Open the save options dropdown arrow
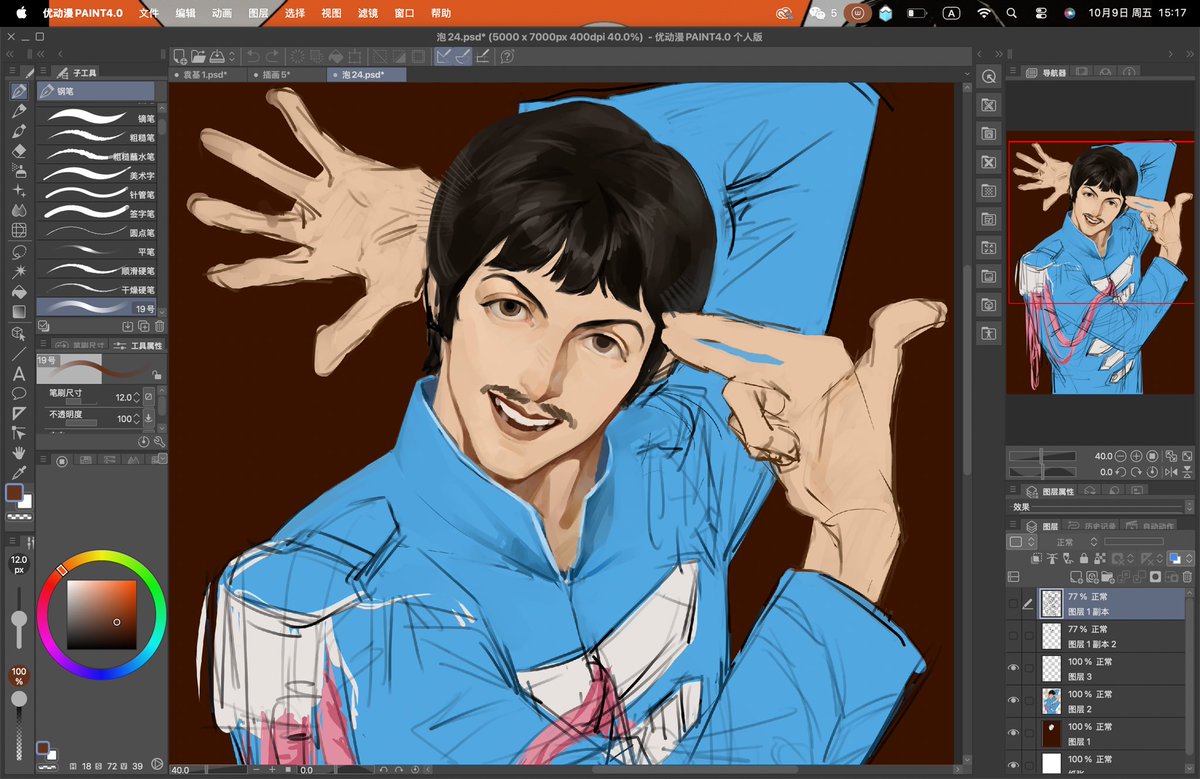Screen dimensions: 1200x779 pos(232,57)
